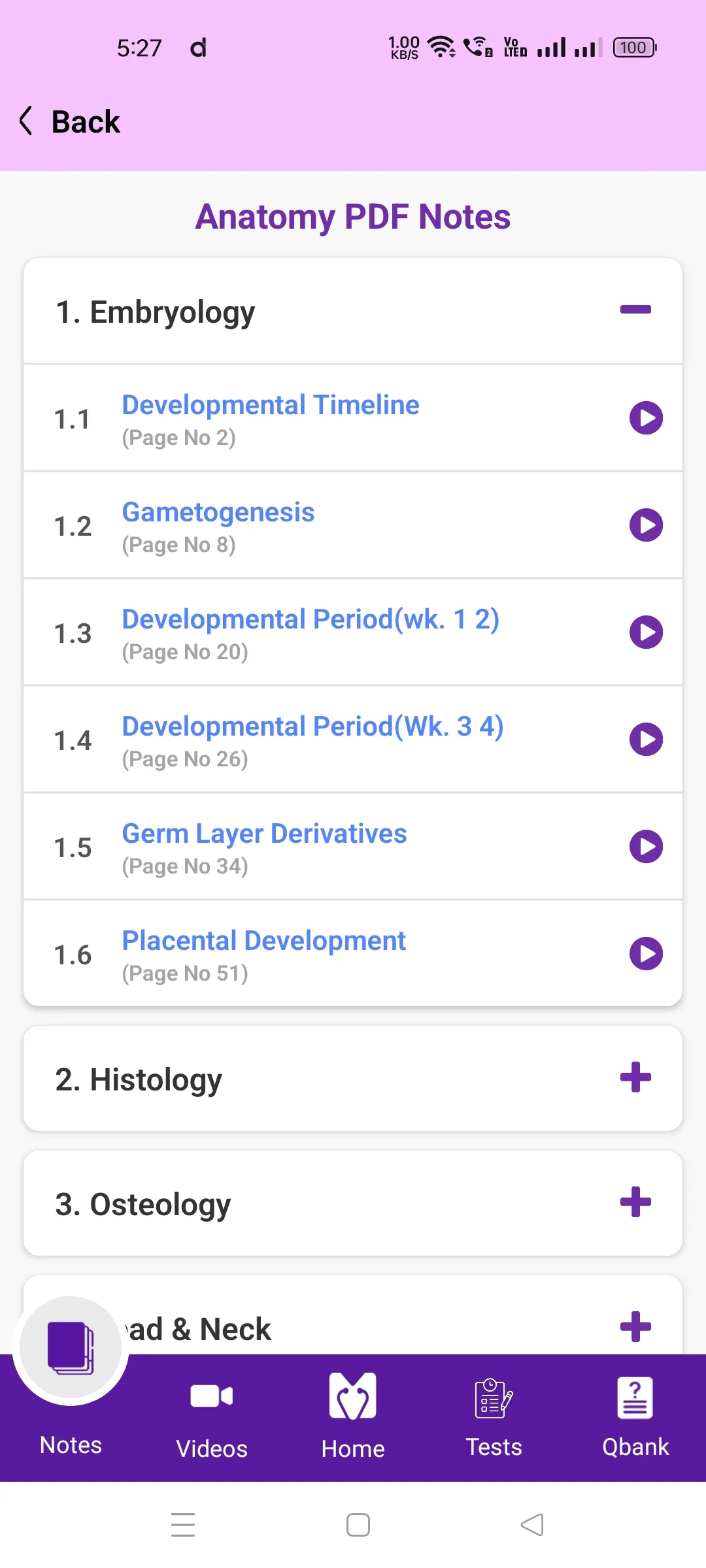Select the 2. Histology heading
The width and height of the screenshot is (706, 1568).
(x=139, y=1080)
